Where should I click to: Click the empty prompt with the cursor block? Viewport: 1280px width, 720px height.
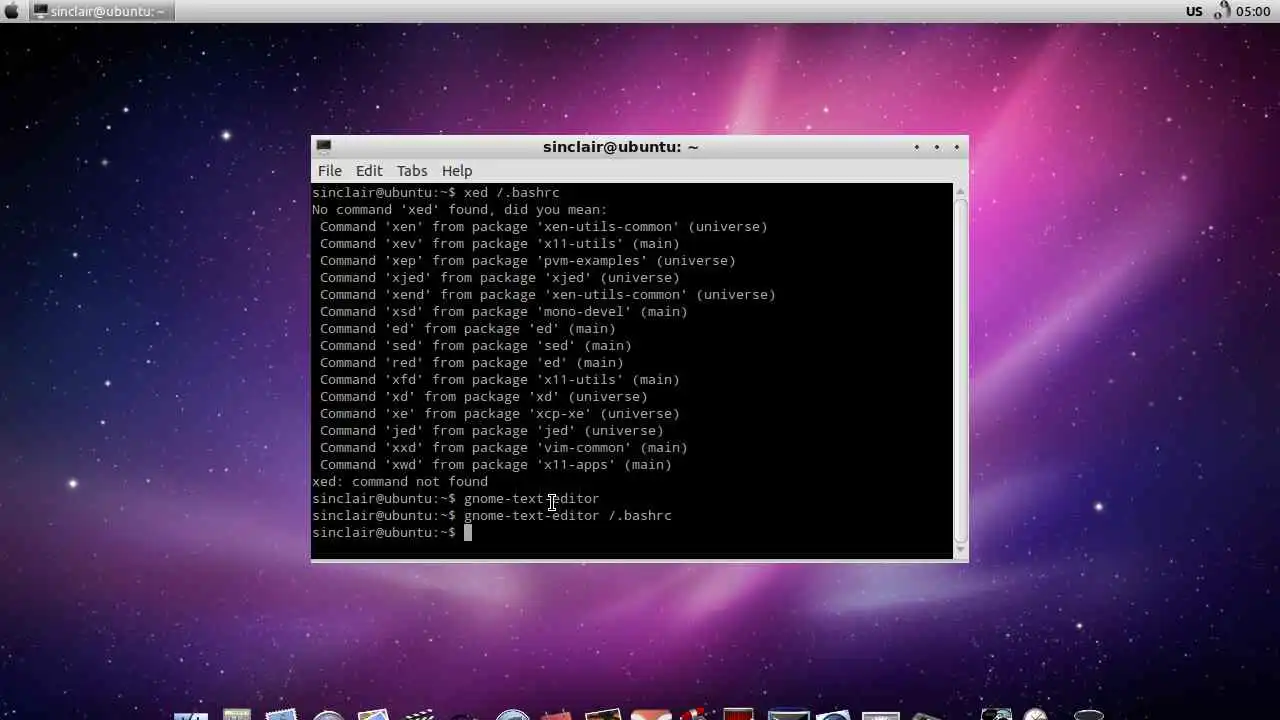click(391, 532)
